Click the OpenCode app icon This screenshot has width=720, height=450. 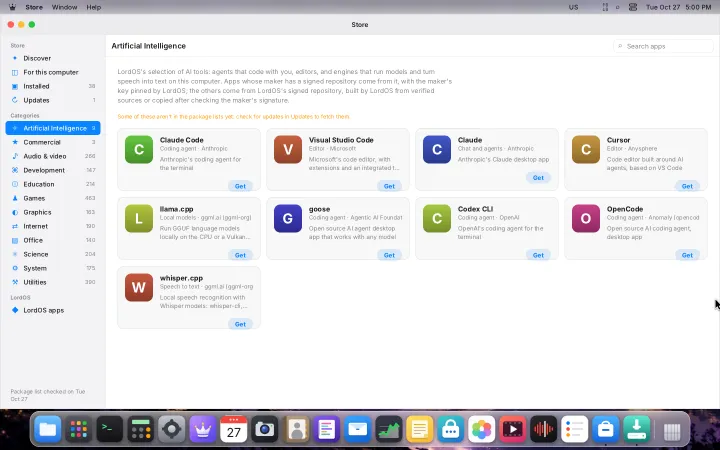click(x=586, y=218)
